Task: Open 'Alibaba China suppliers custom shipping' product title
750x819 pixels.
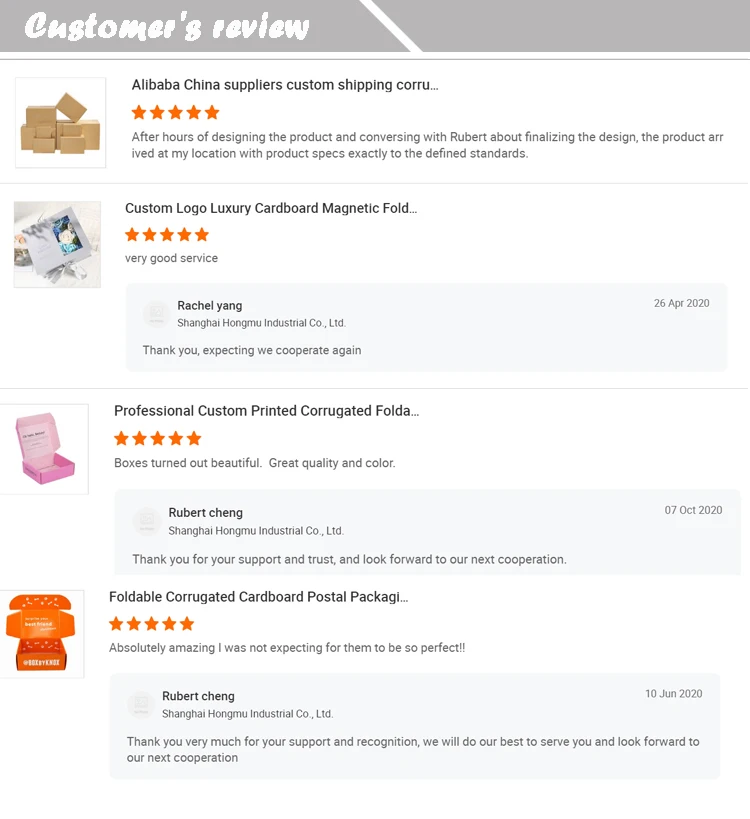Action: point(285,85)
